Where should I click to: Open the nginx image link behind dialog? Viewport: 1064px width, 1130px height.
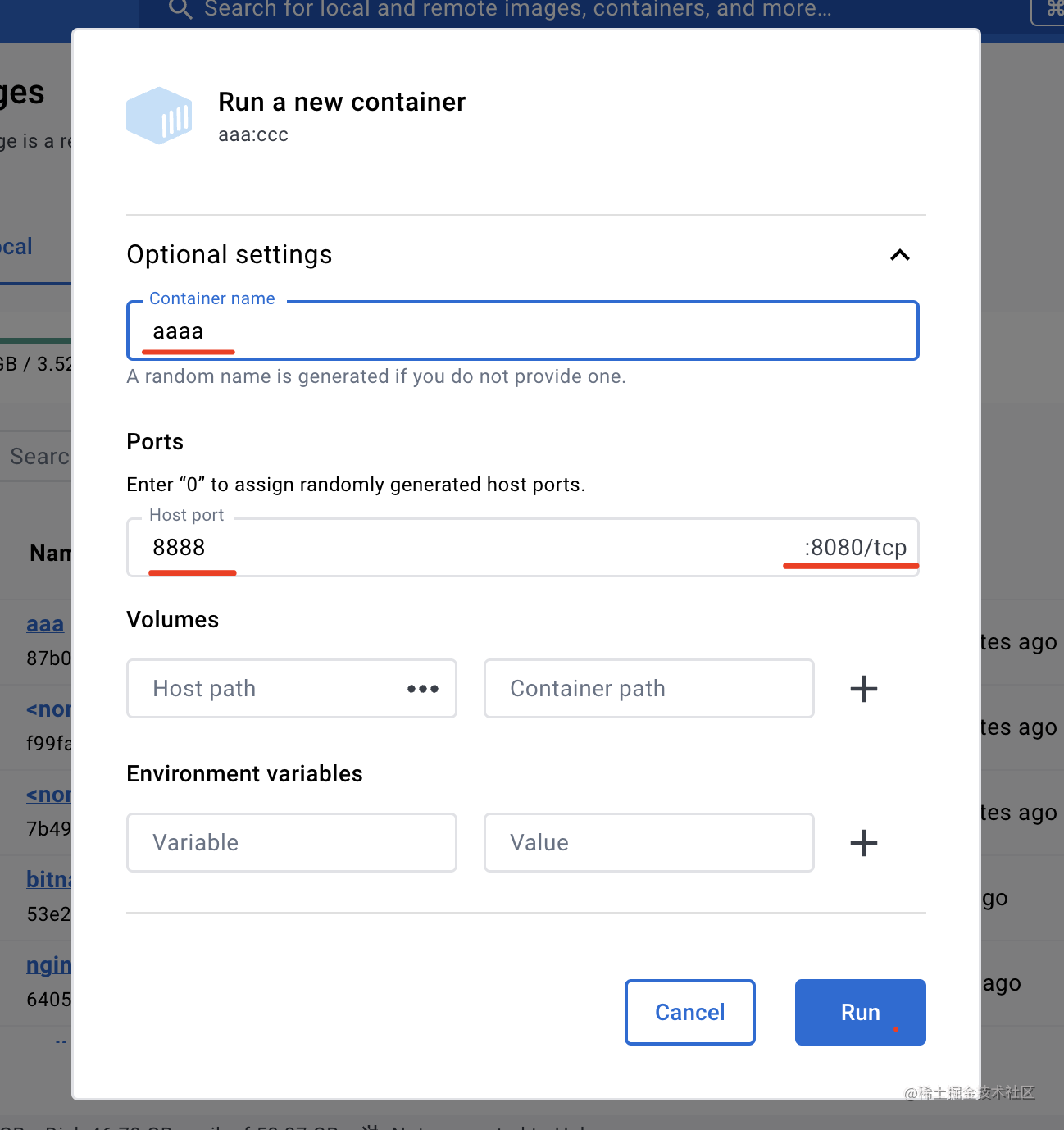pyautogui.click(x=49, y=965)
